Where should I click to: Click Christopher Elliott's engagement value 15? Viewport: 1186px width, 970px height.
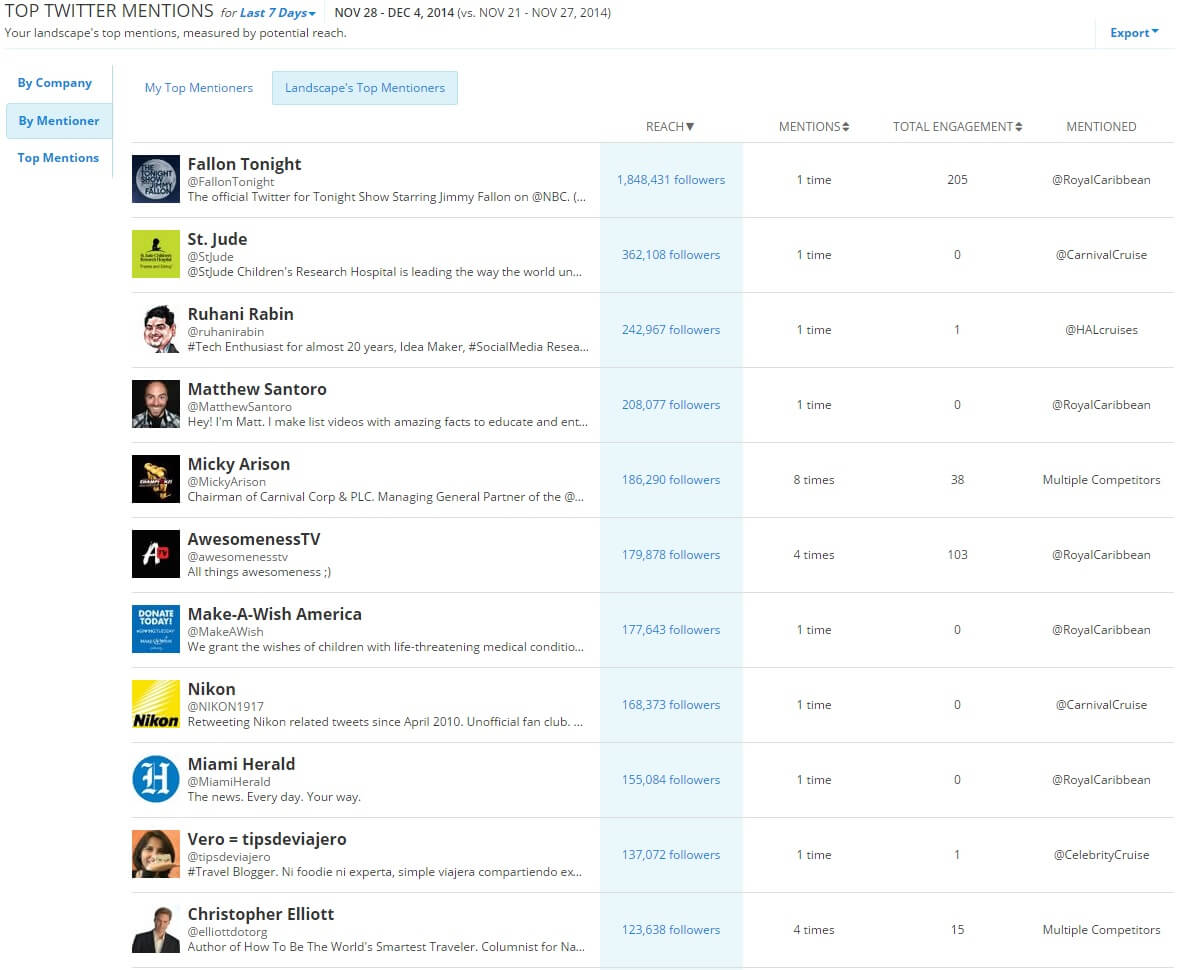(958, 929)
